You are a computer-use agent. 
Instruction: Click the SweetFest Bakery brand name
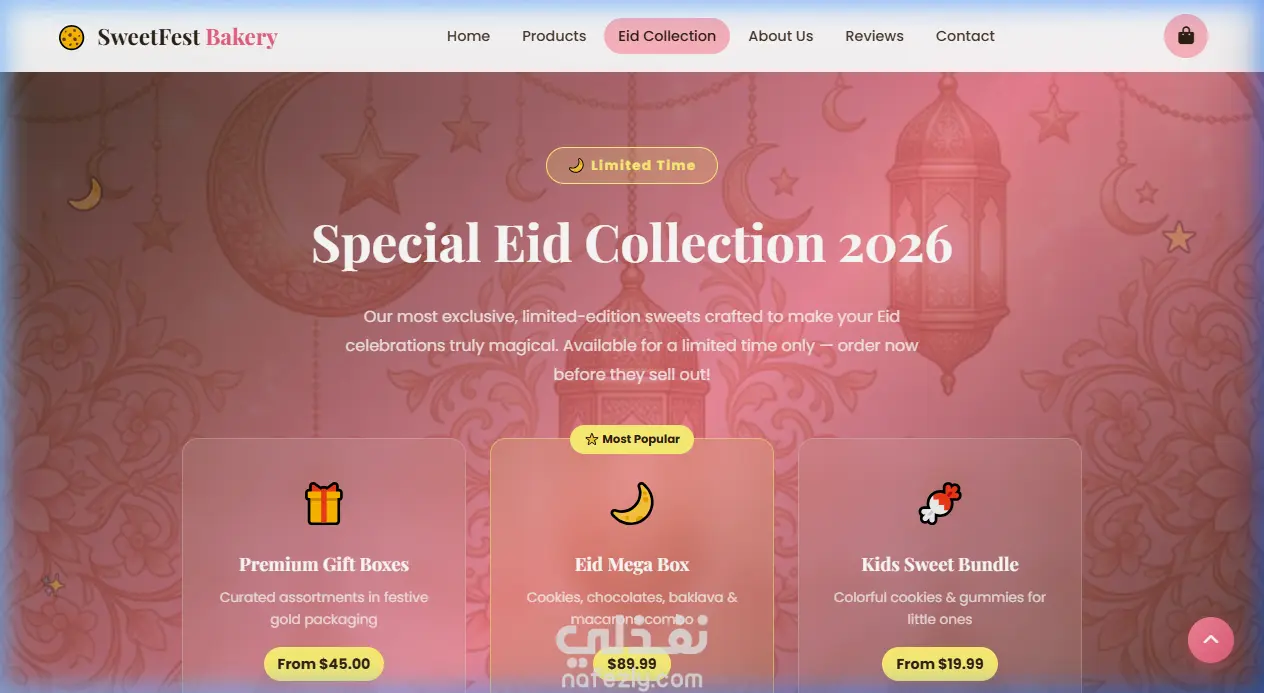tap(187, 38)
